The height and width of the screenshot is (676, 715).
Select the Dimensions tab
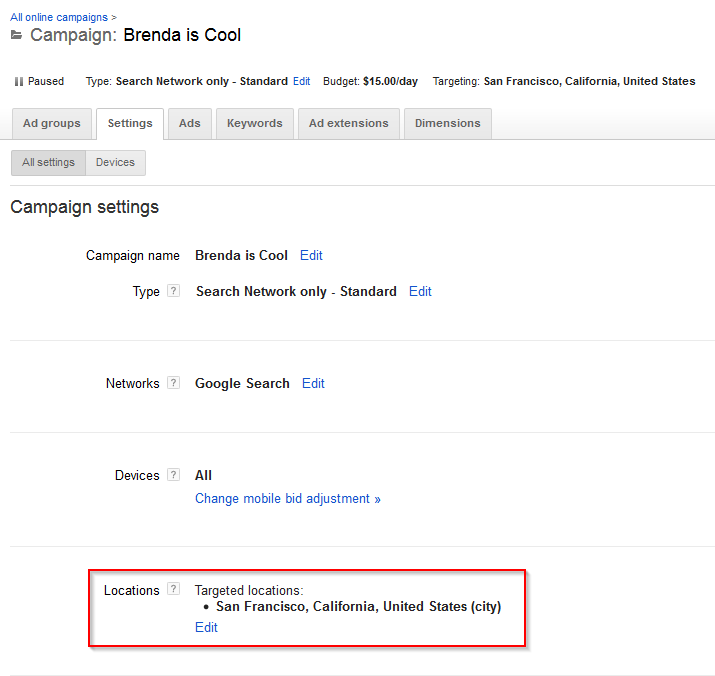coord(448,124)
